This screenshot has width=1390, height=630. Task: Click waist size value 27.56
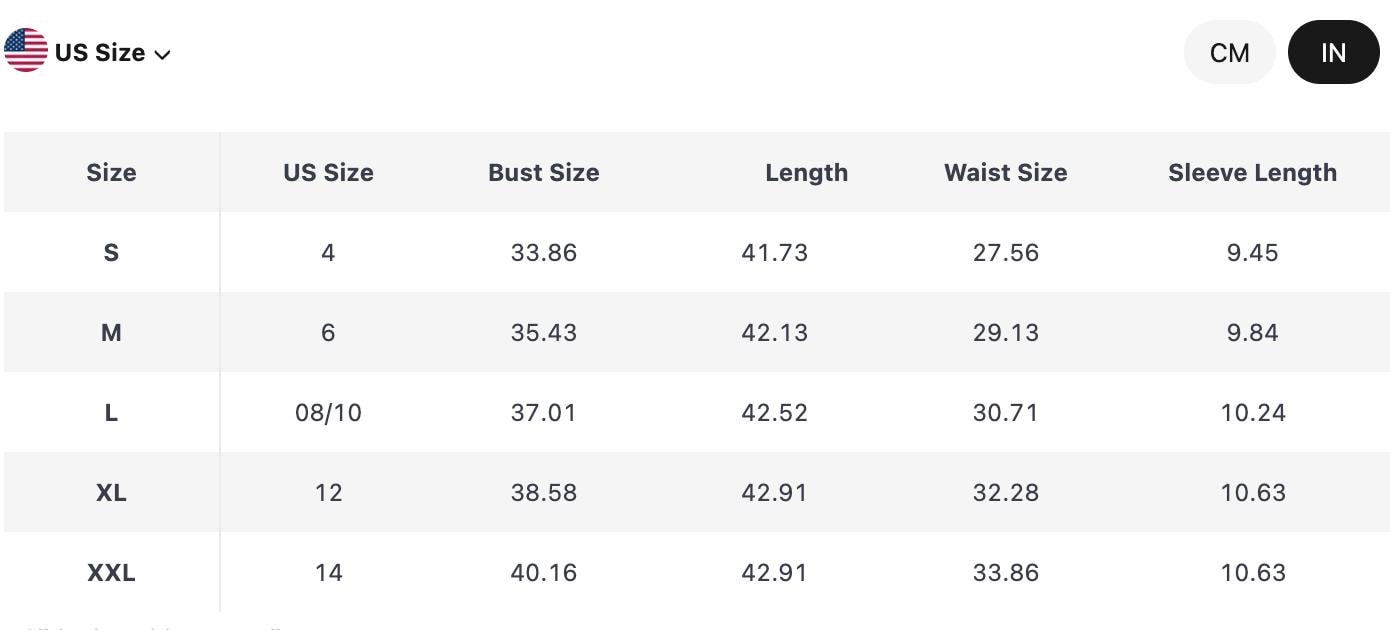pos(1006,252)
